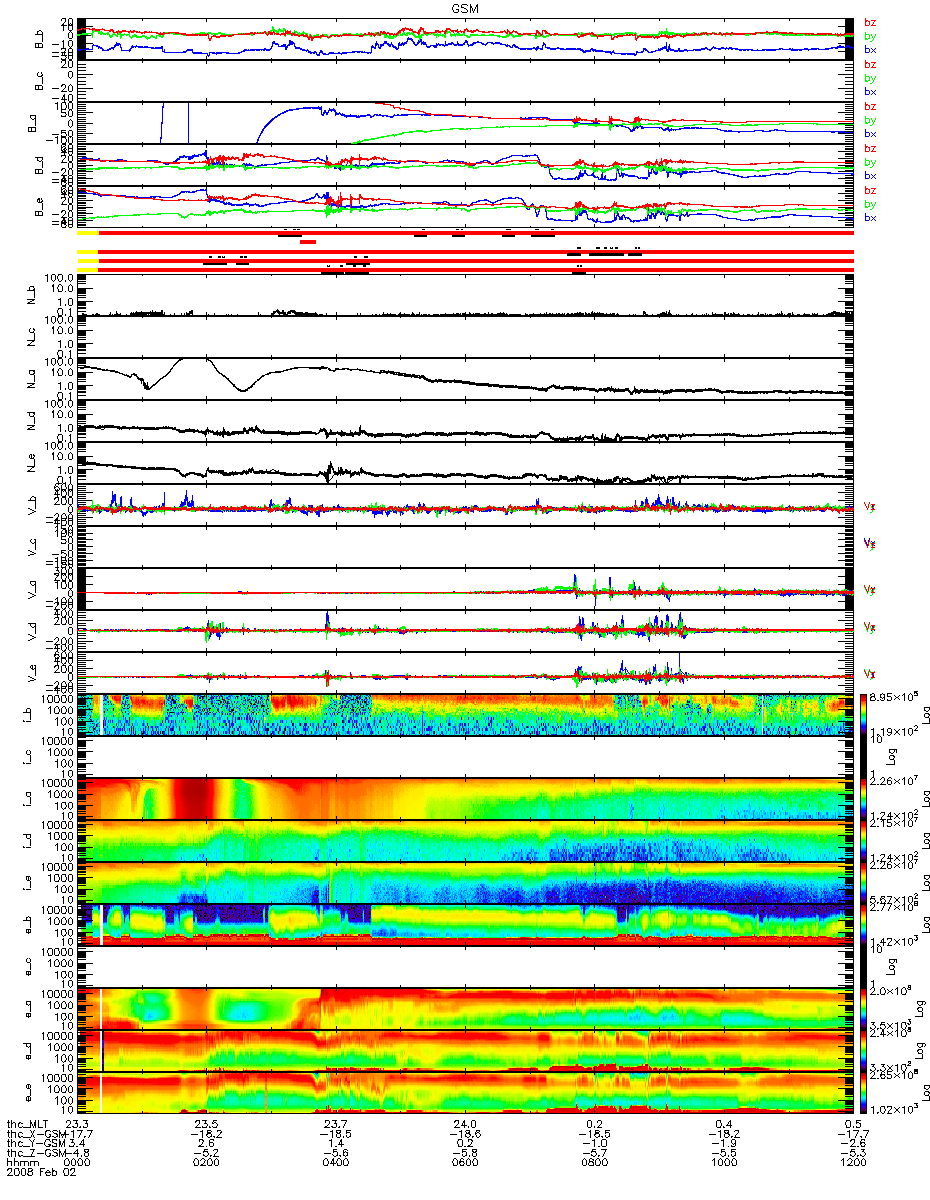Screen dimensions: 930x1200
Task: Click the B_c axis label
Action: (x=41, y=82)
